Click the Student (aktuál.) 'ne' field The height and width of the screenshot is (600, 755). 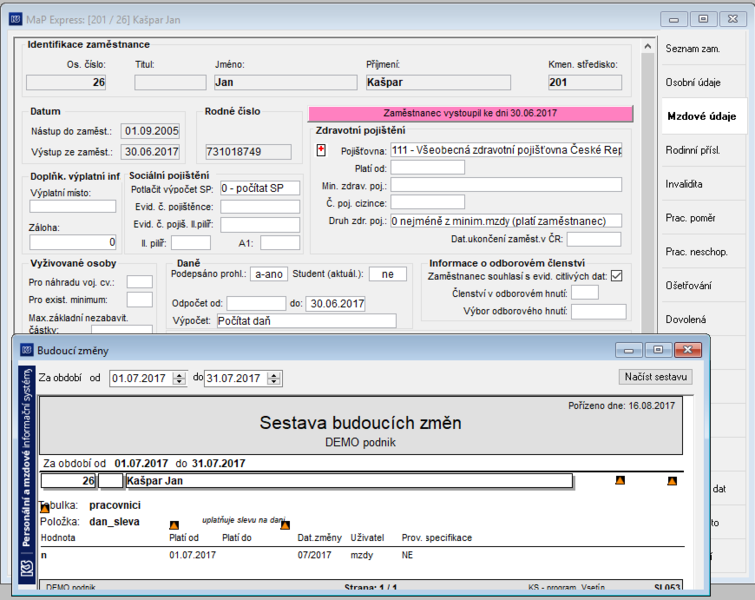[388, 274]
